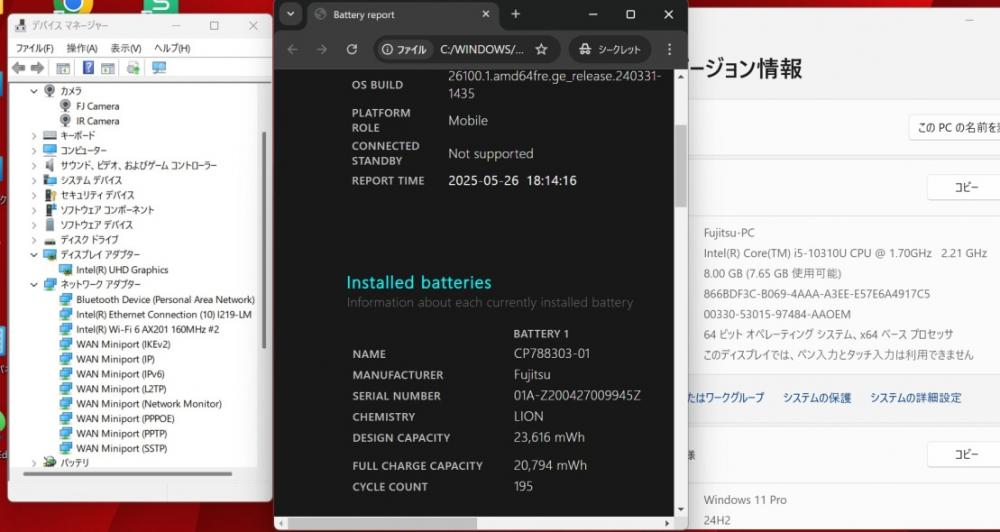The height and width of the screenshot is (532, 1000).
Task: Open the browser three-dot menu
Action: tap(669, 49)
